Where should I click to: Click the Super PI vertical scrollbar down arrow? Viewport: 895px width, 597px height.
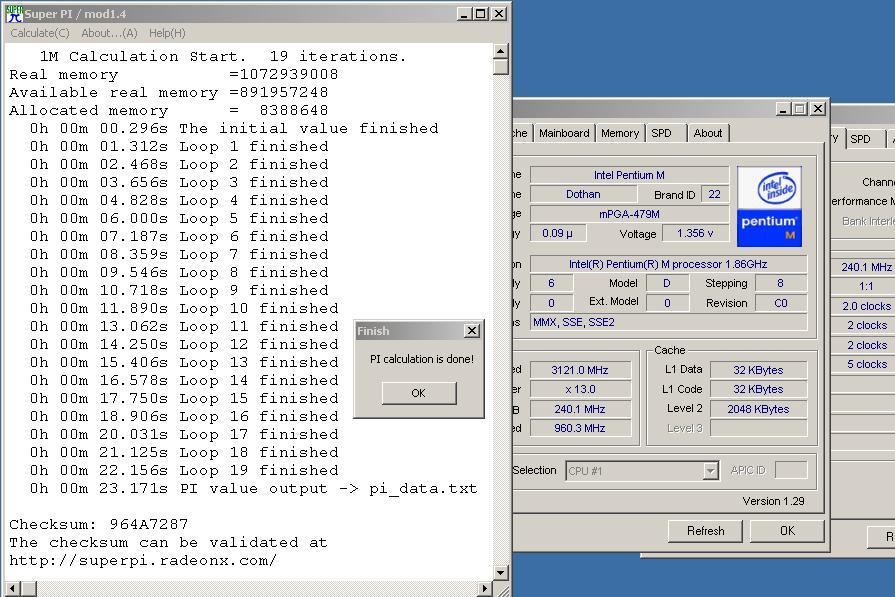point(501,572)
